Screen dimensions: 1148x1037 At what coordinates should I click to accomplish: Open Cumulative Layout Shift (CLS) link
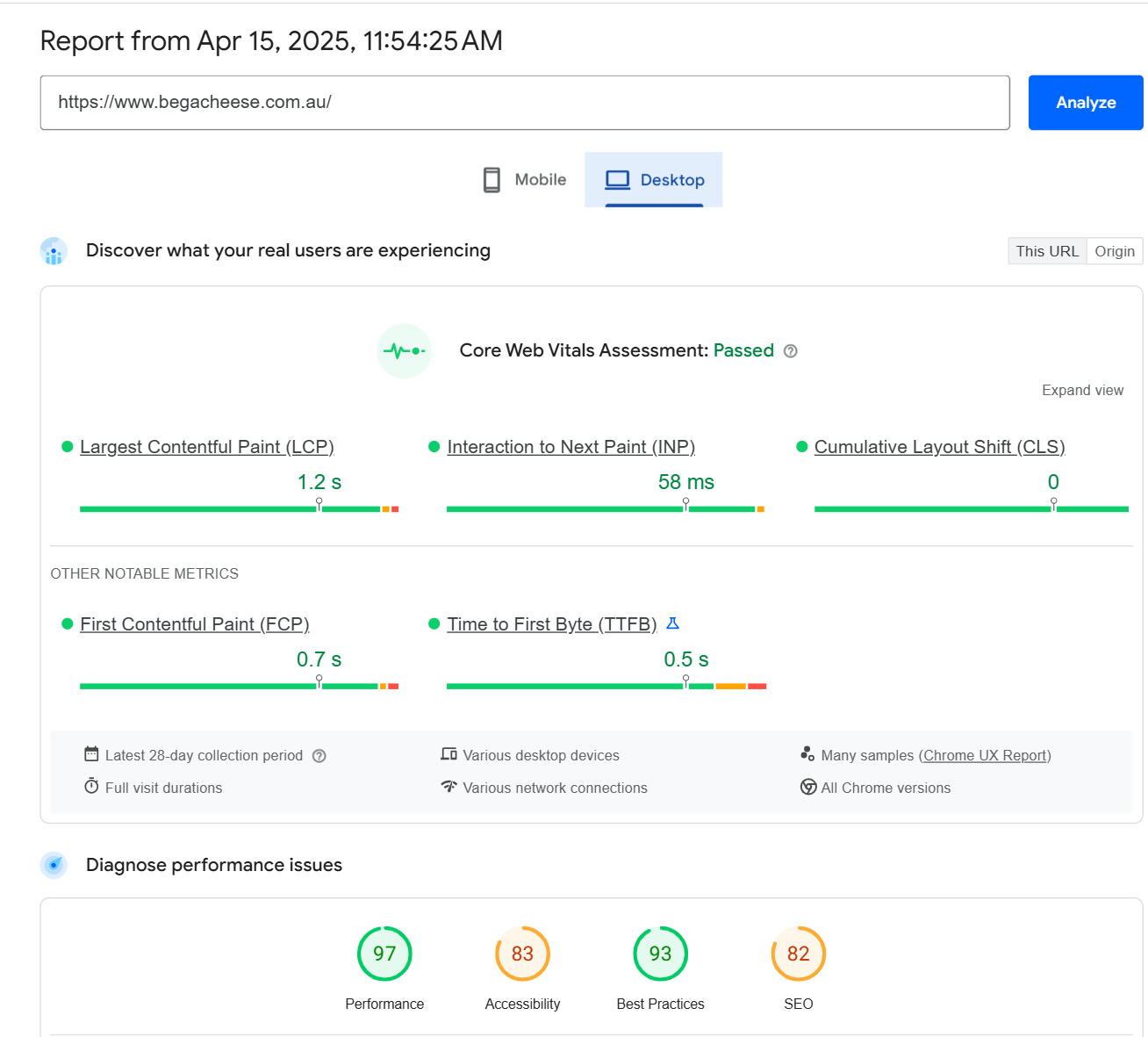(x=940, y=447)
